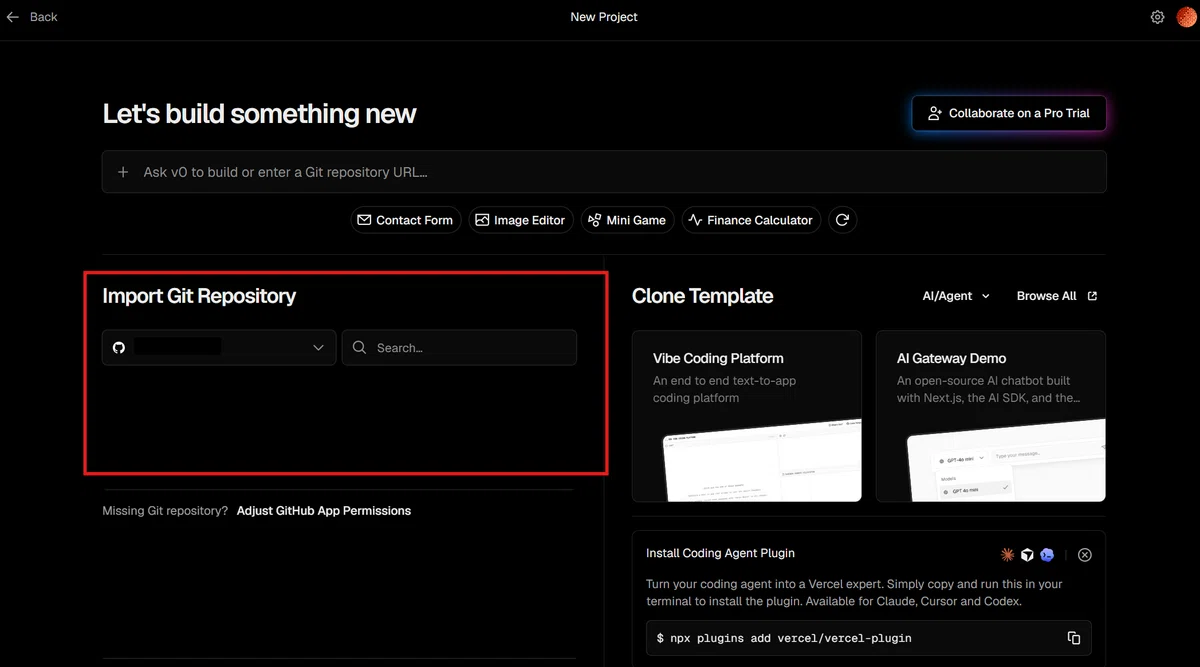Refresh the prompt suggestion chips

pos(843,220)
